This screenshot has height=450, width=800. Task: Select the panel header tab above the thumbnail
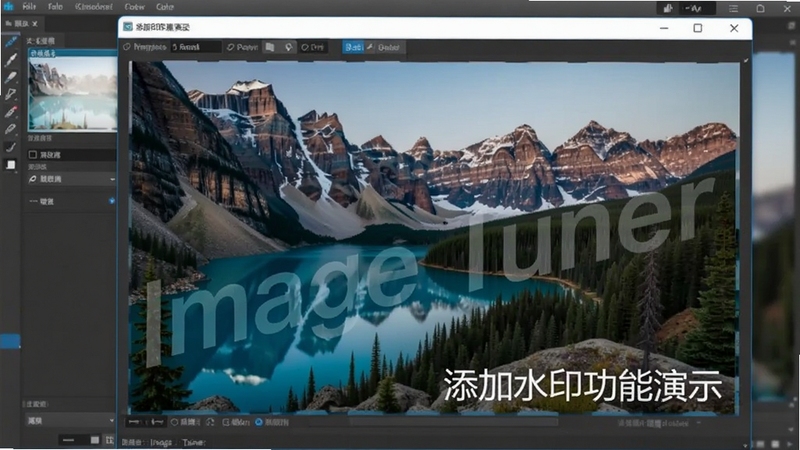click(41, 41)
